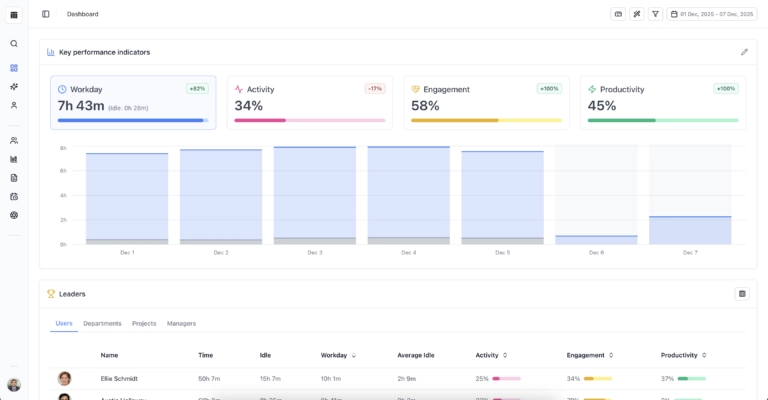The height and width of the screenshot is (400, 768).
Task: Click the Average Idle column header
Action: click(x=416, y=355)
